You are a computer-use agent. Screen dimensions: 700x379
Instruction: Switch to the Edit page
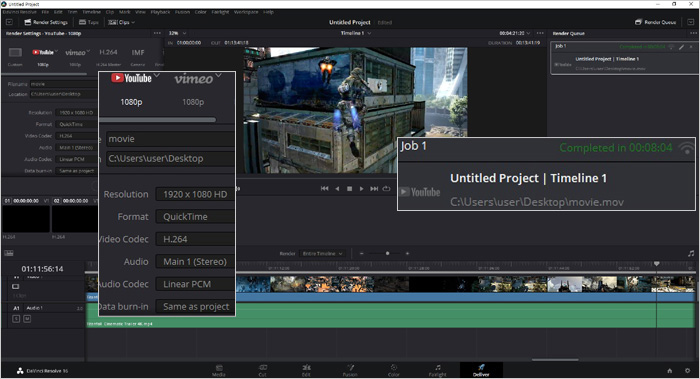point(306,371)
